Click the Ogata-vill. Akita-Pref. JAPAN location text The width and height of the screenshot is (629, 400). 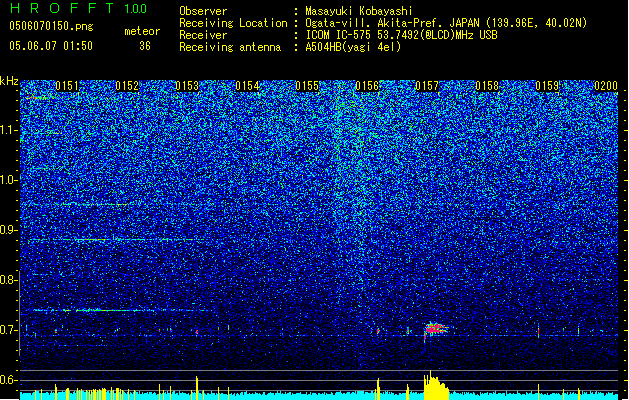click(x=446, y=23)
